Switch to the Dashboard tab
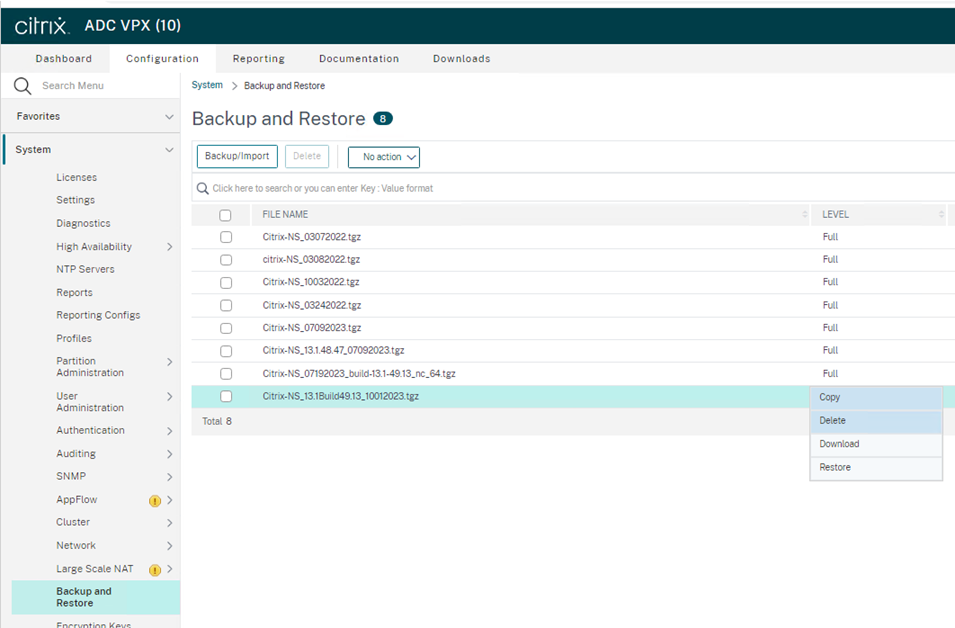Viewport: 955px width, 628px height. (64, 59)
